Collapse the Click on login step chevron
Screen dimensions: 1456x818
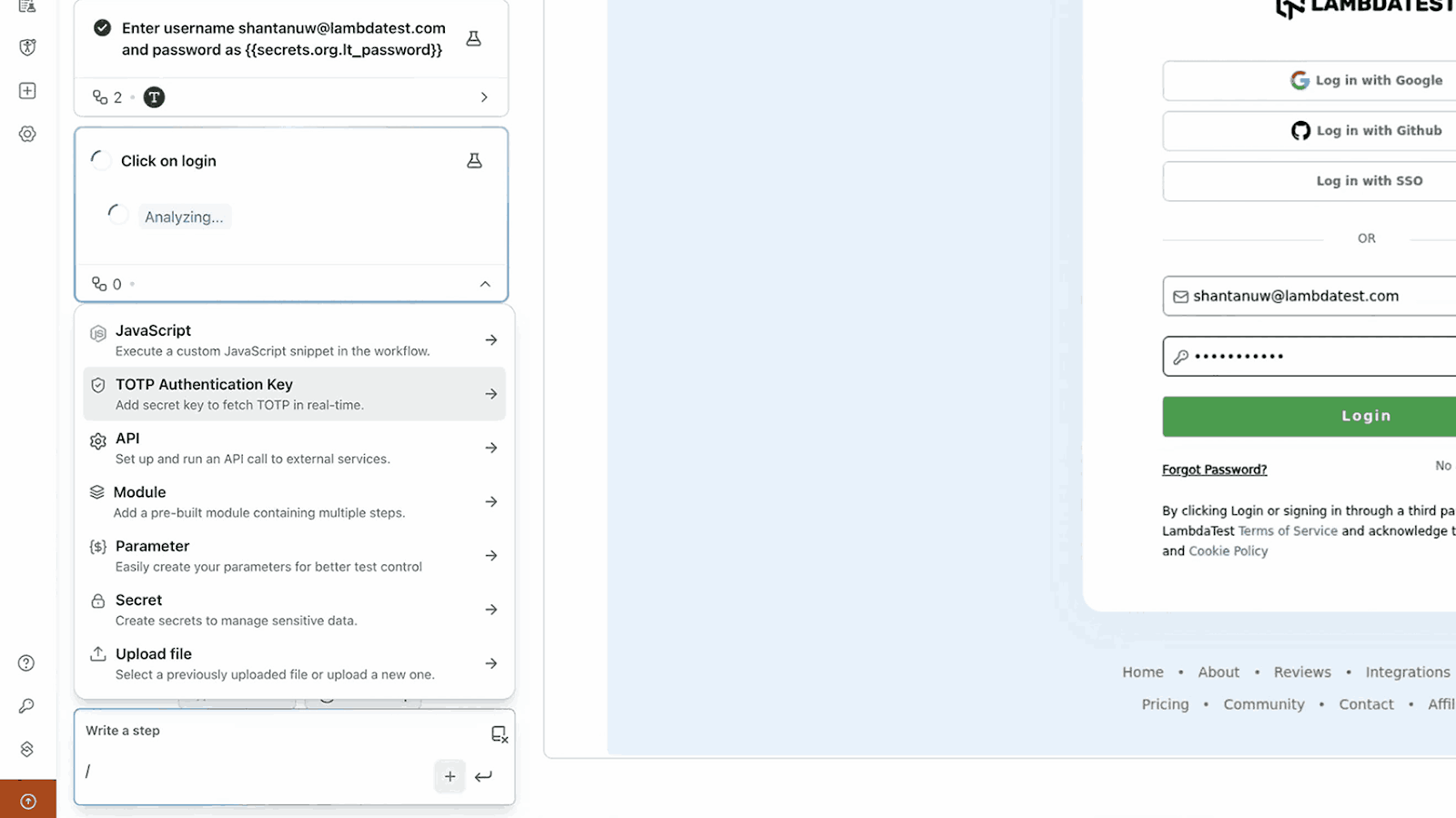tap(485, 284)
